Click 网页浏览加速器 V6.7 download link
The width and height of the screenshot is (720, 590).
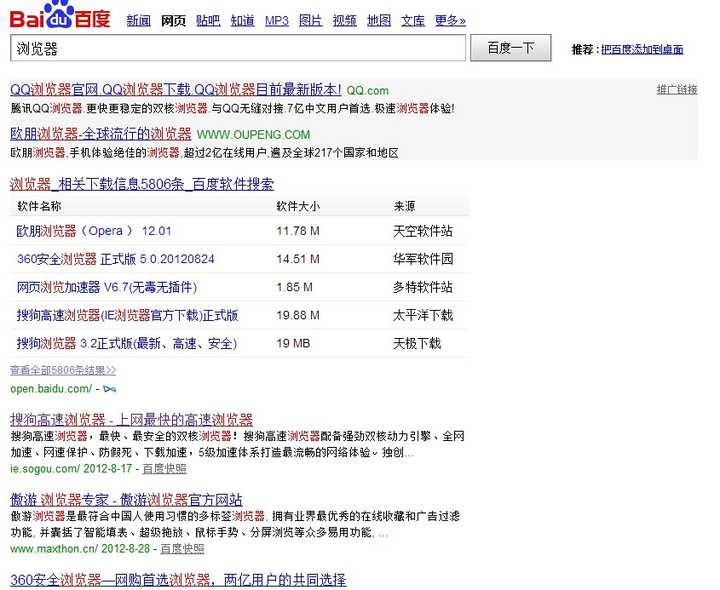(x=107, y=287)
